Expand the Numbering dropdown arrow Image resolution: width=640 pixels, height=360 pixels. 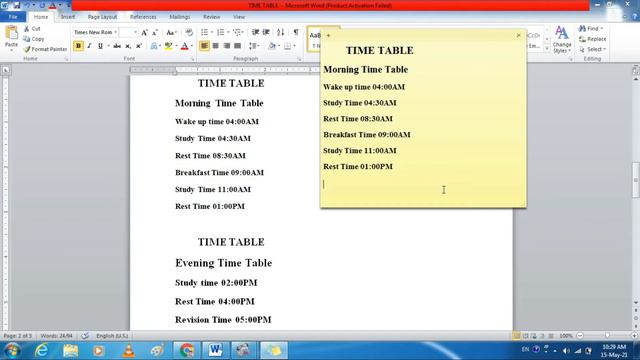pyautogui.click(x=228, y=32)
